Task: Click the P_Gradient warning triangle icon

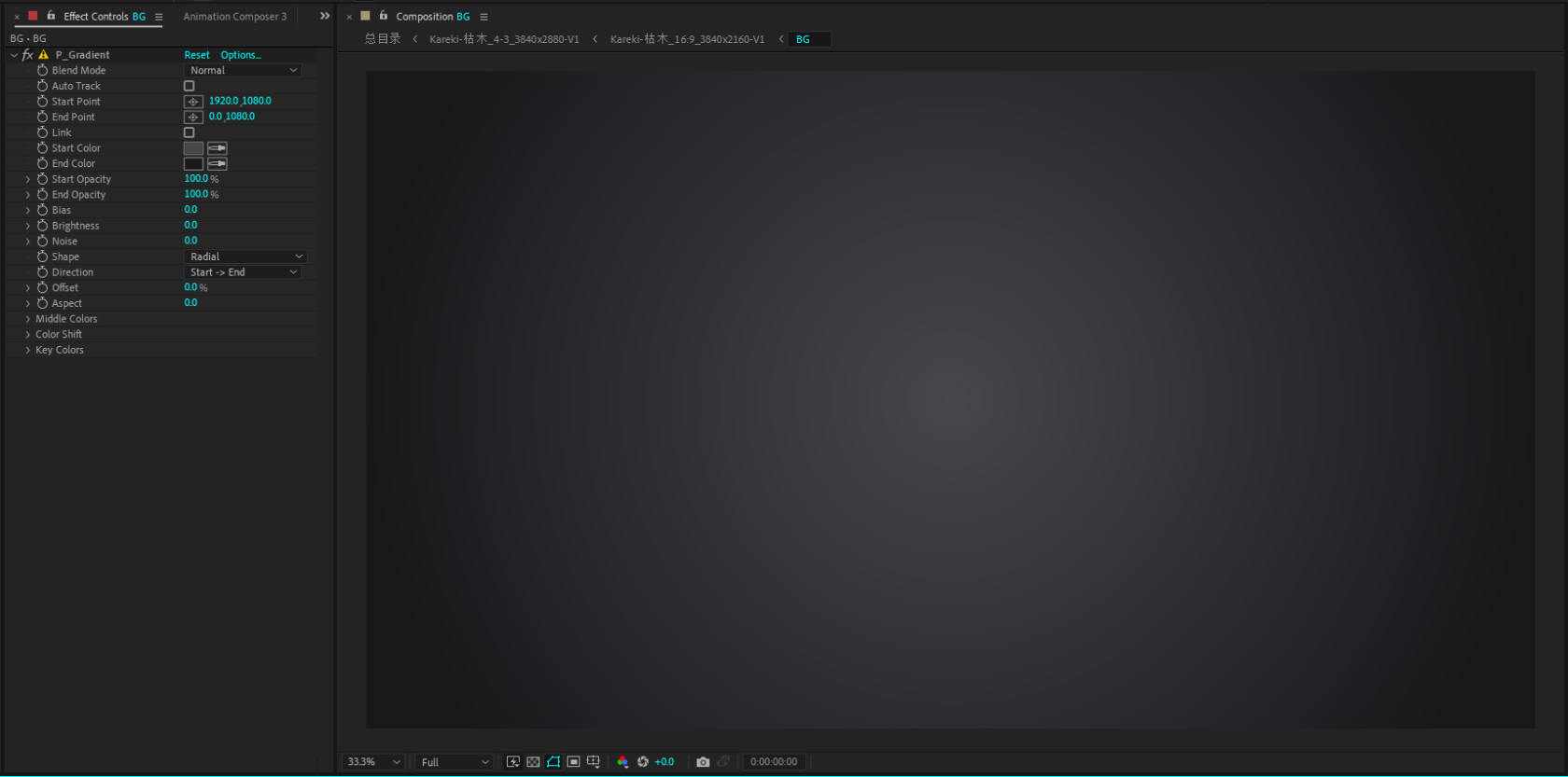Action: [x=43, y=55]
